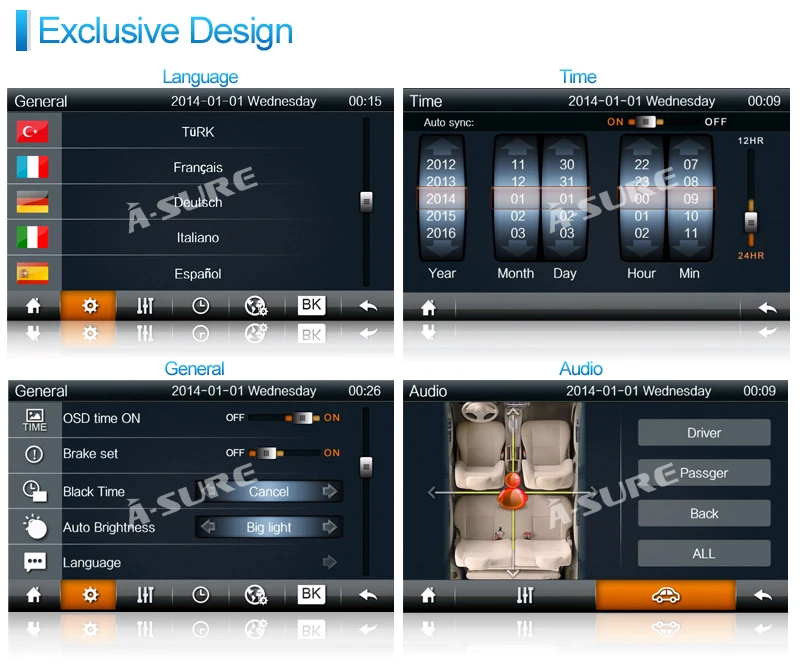Screen dimensions: 800x665
Task: Click 2015 in the Year spinner wheel
Action: click(x=441, y=216)
